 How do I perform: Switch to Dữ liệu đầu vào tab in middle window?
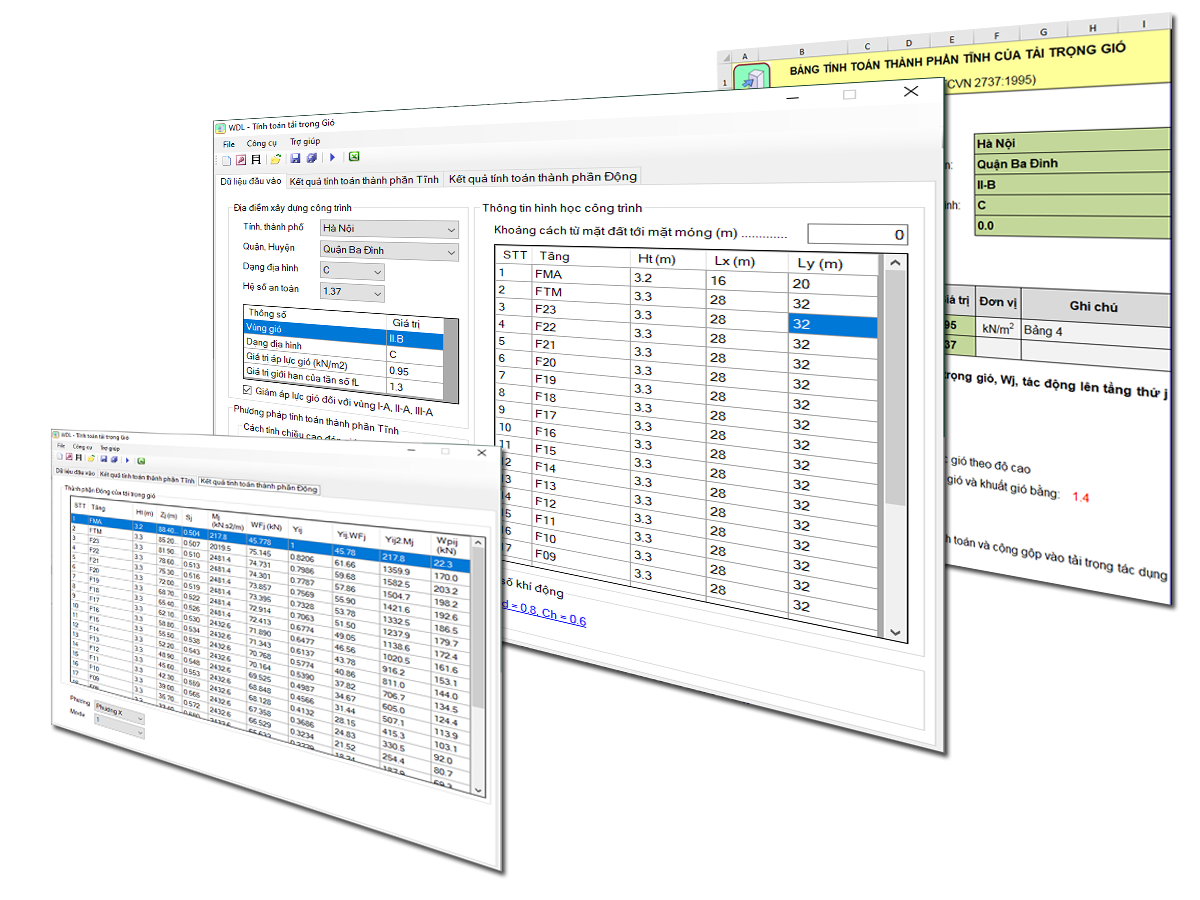click(251, 181)
